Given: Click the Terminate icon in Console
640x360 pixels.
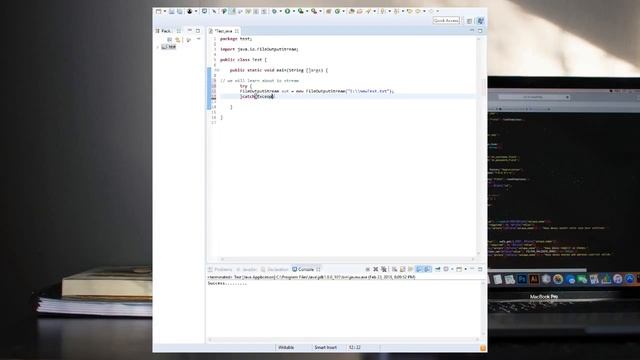Looking at the screenshot, I should click(368, 269).
